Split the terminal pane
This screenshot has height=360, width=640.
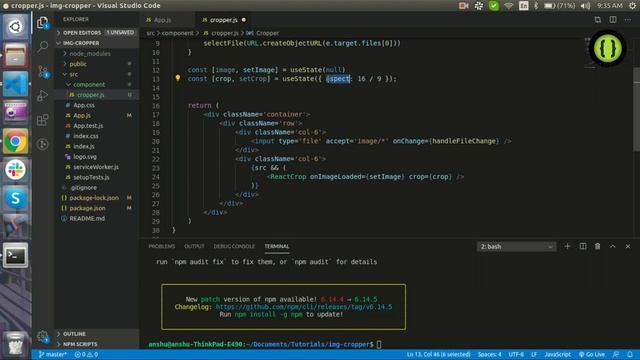[x=583, y=246]
